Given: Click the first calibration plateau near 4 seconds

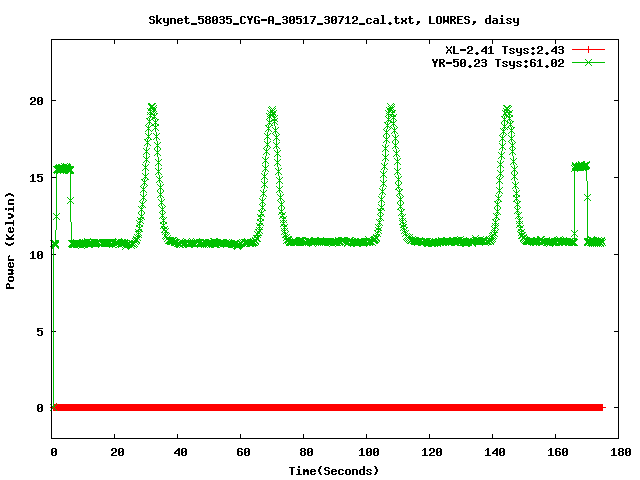Looking at the screenshot, I should coord(64,169).
